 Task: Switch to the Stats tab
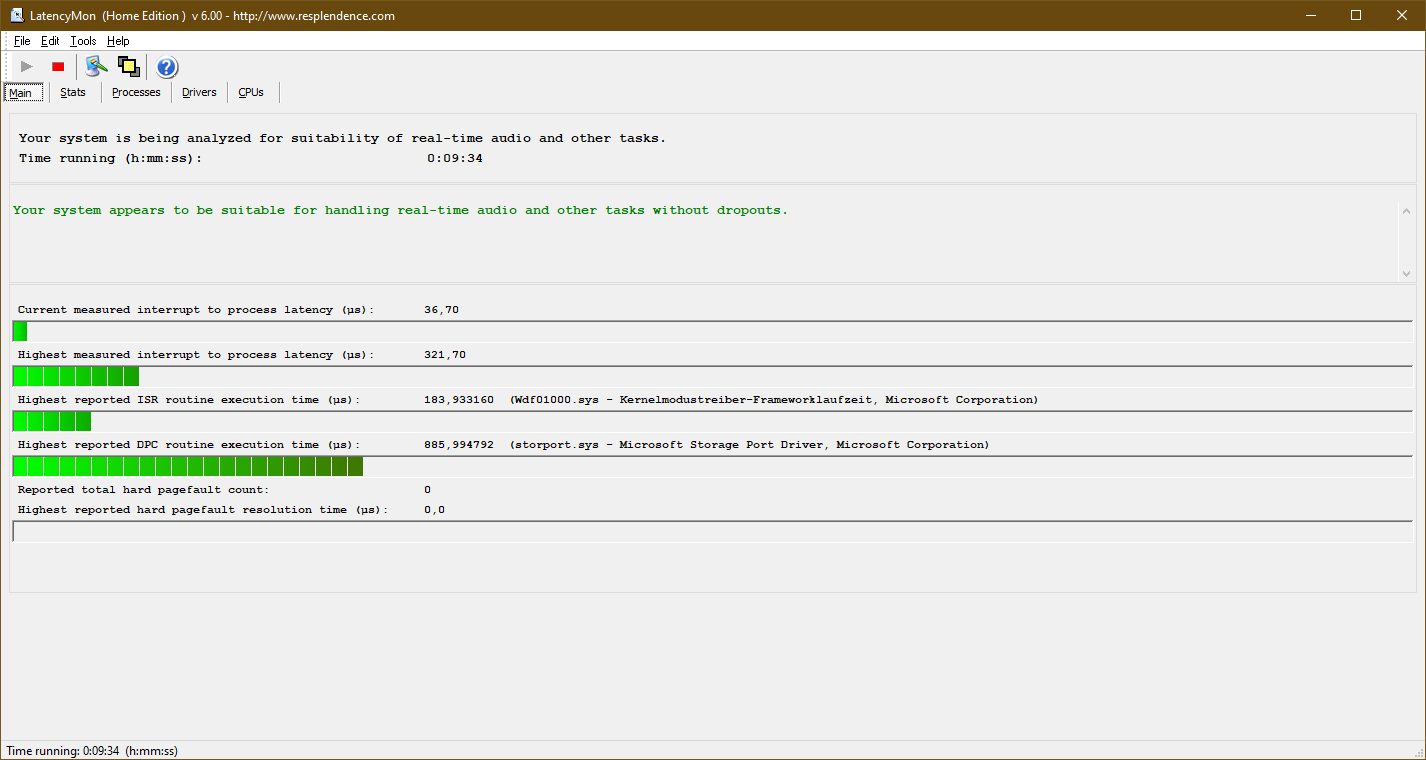pos(73,93)
